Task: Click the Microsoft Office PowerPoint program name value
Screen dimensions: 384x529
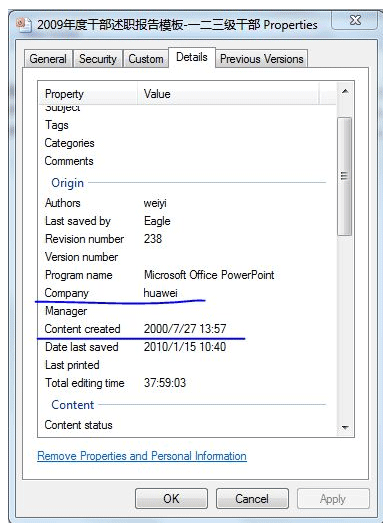Action: [209, 275]
